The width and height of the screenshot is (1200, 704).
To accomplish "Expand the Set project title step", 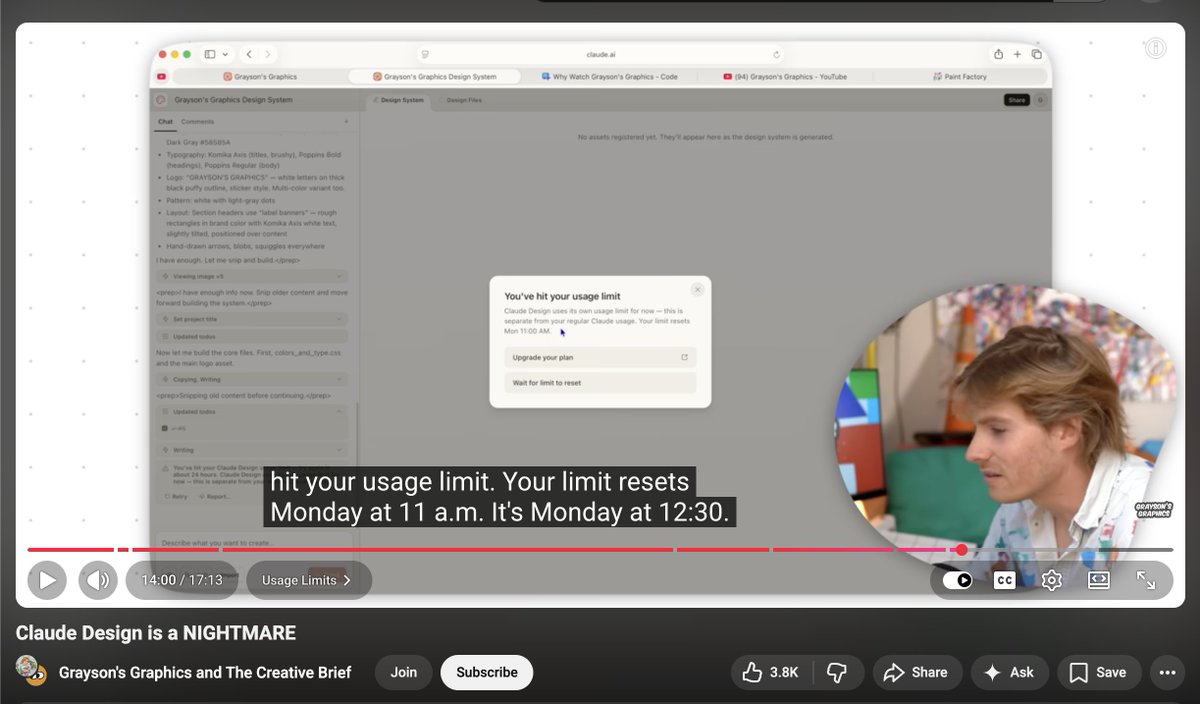I will coord(252,319).
